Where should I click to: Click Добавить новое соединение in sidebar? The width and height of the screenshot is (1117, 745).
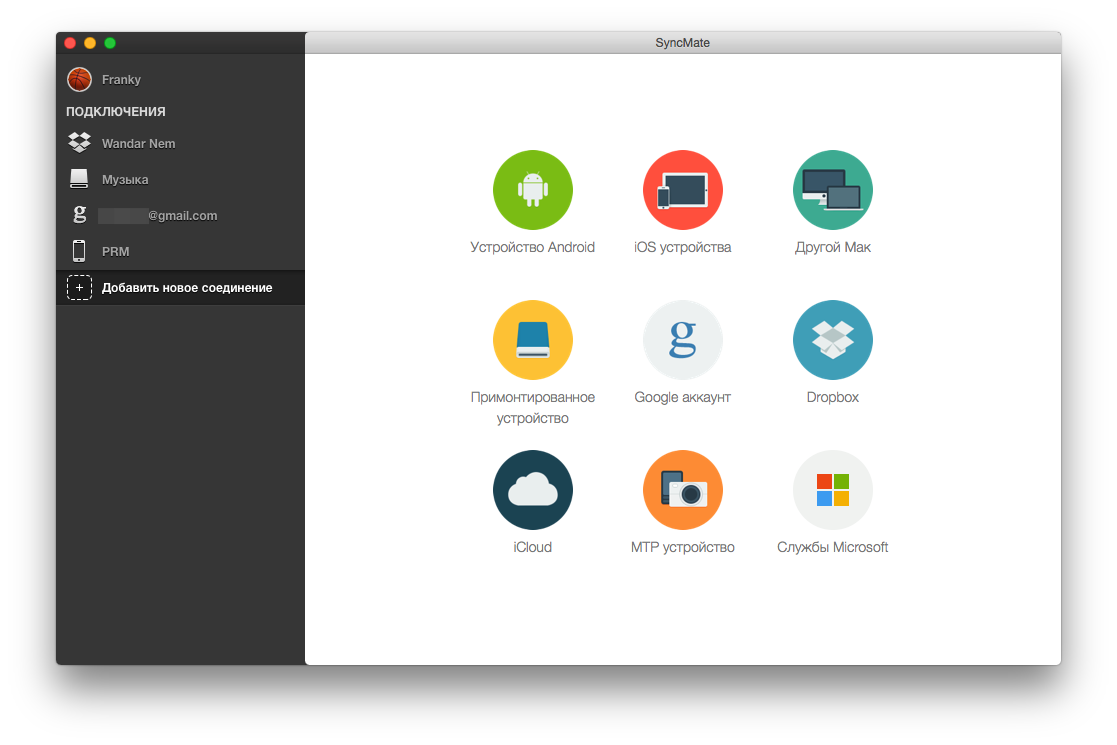pyautogui.click(x=186, y=288)
